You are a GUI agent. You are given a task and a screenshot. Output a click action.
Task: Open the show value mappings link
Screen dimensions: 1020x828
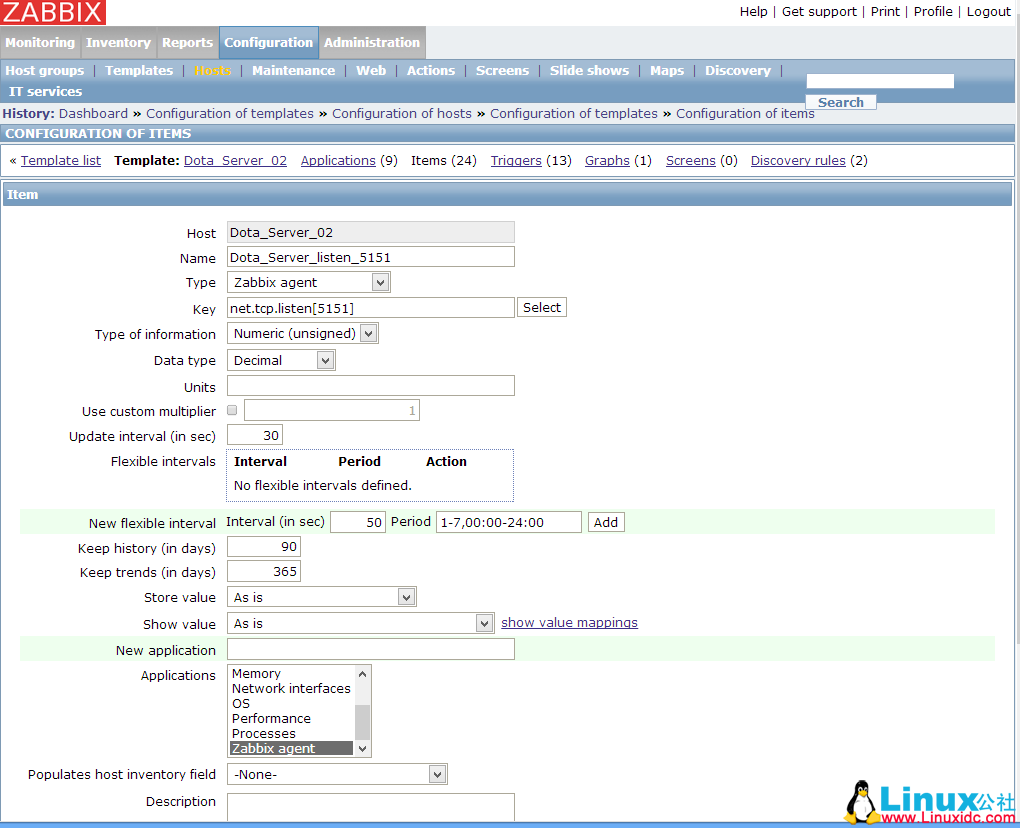pyautogui.click(x=569, y=623)
